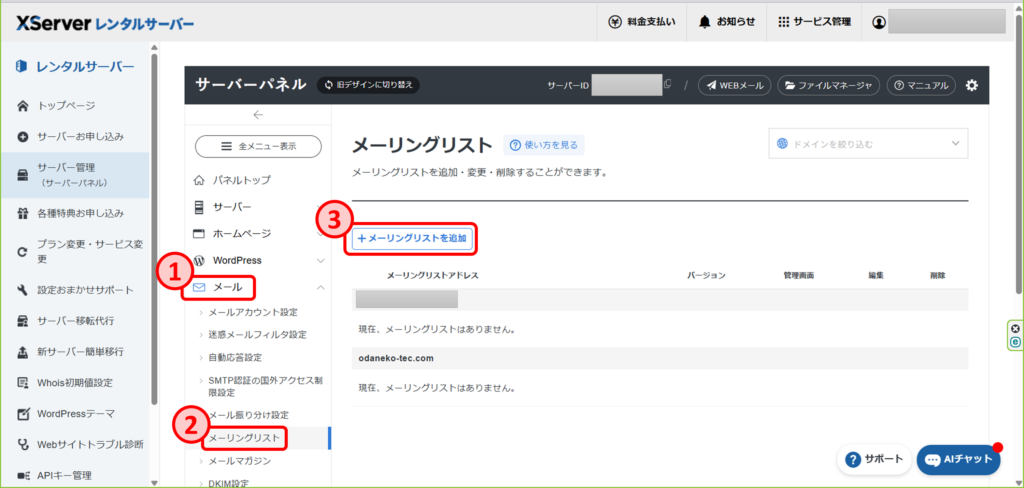Image resolution: width=1024 pixels, height=488 pixels.
Task: Expand the サーバー menu section
Action: coord(320,207)
